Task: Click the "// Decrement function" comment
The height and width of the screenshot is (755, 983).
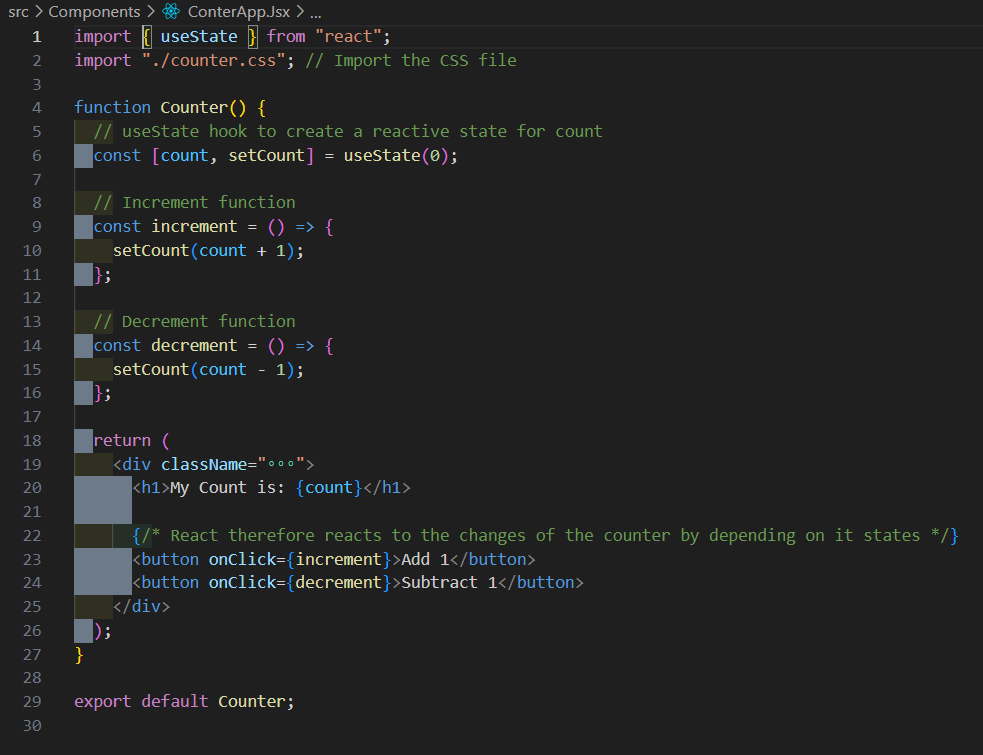Action: 194,321
